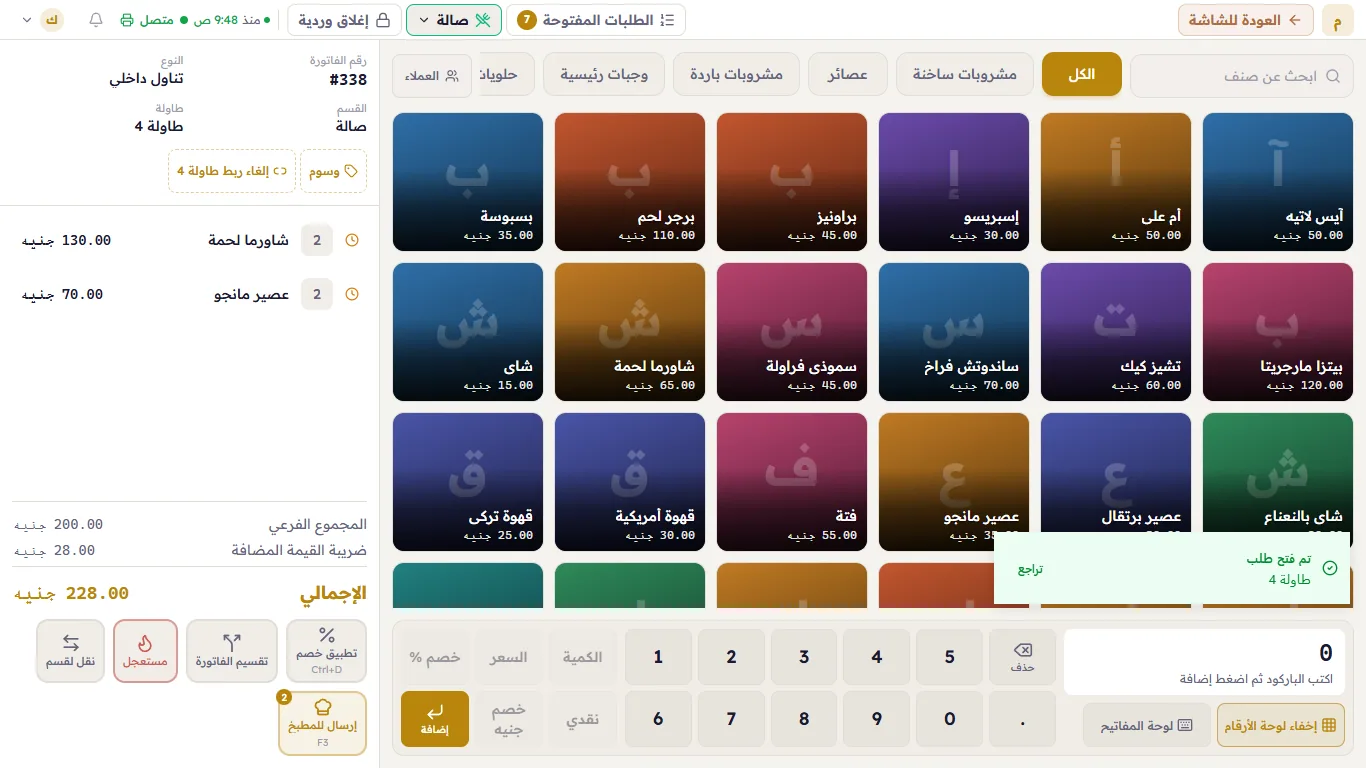
Task: Apply discount with تطبيق خصم
Action: (326, 651)
